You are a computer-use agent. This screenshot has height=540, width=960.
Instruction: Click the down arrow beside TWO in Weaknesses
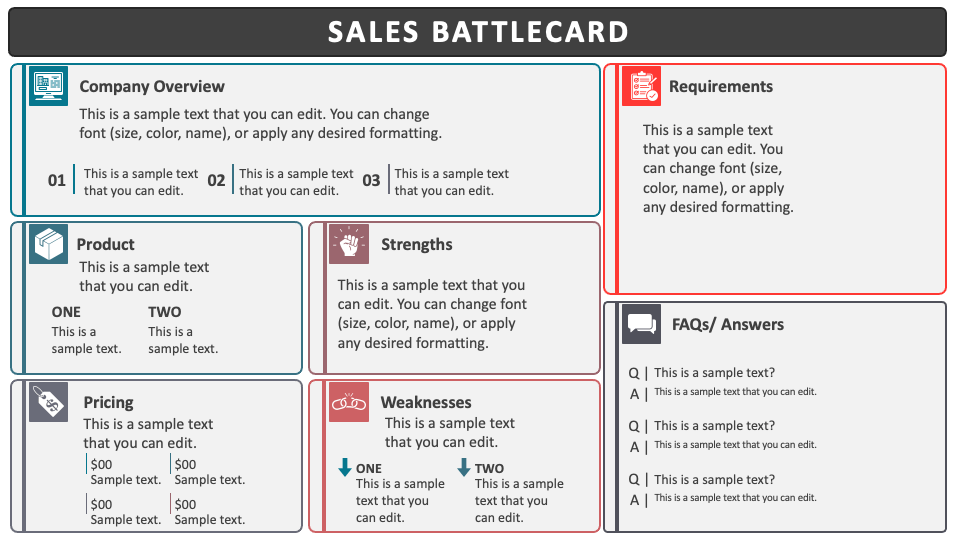point(463,467)
